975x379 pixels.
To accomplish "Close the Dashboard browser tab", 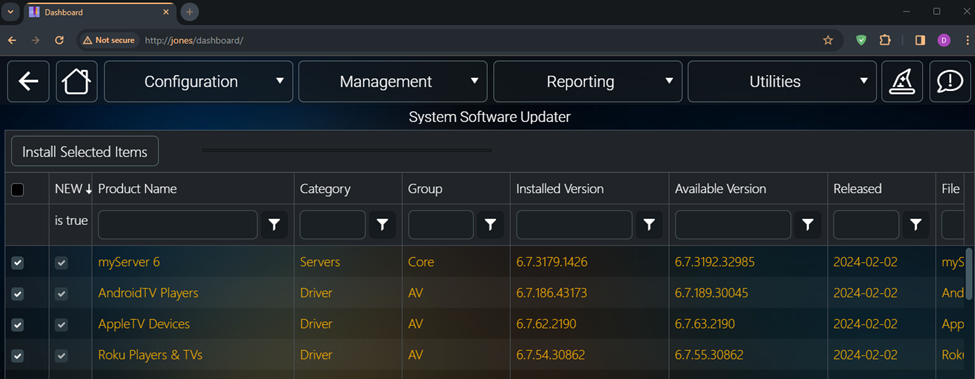I will pyautogui.click(x=165, y=12).
